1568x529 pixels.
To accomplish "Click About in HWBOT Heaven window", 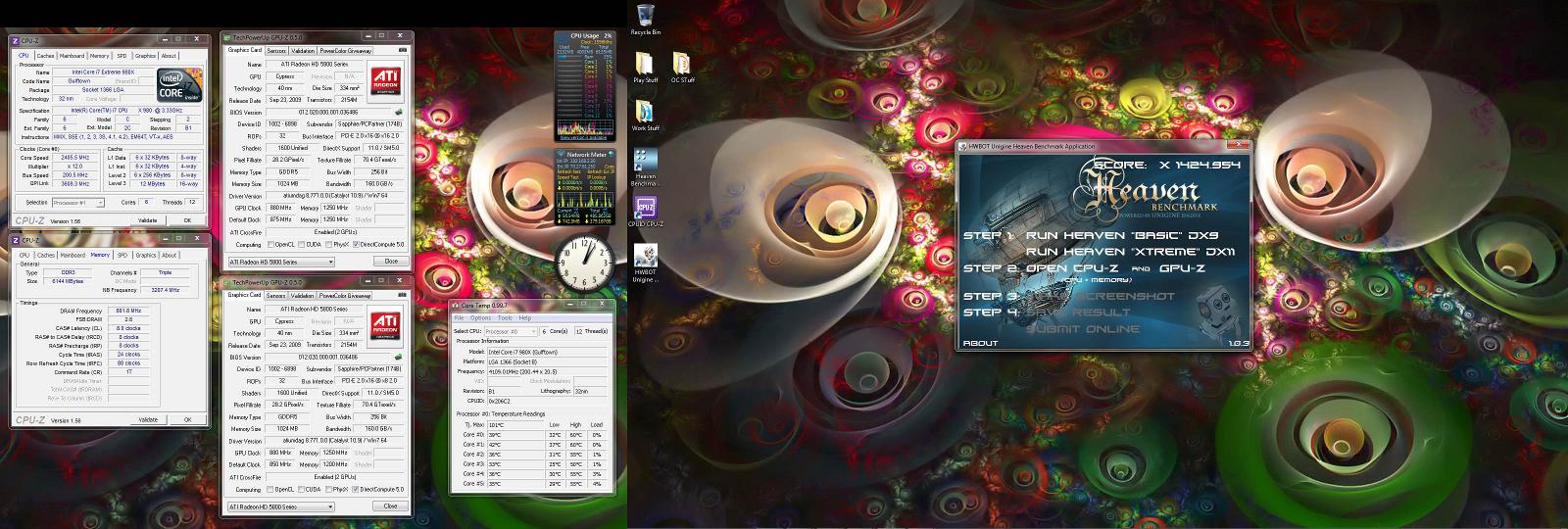I will [x=980, y=343].
